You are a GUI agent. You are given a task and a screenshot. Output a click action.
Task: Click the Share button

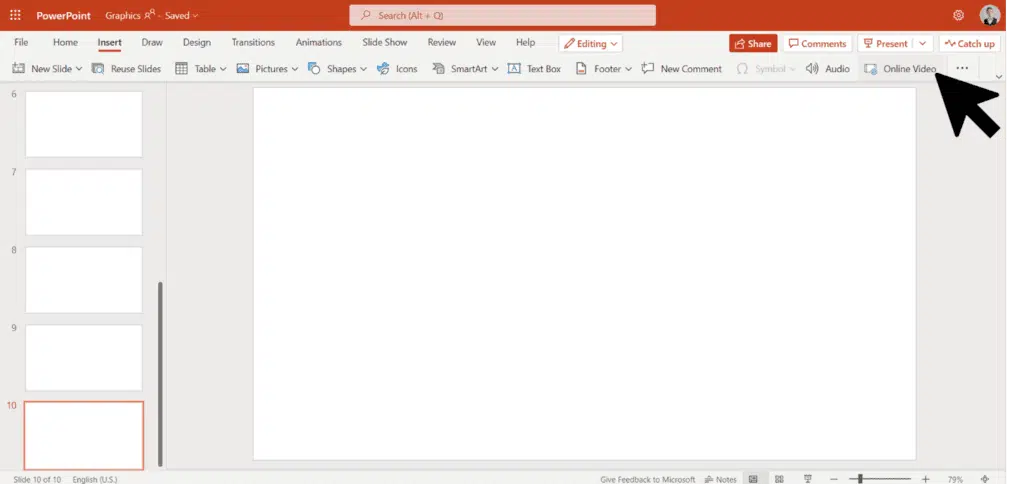(753, 43)
